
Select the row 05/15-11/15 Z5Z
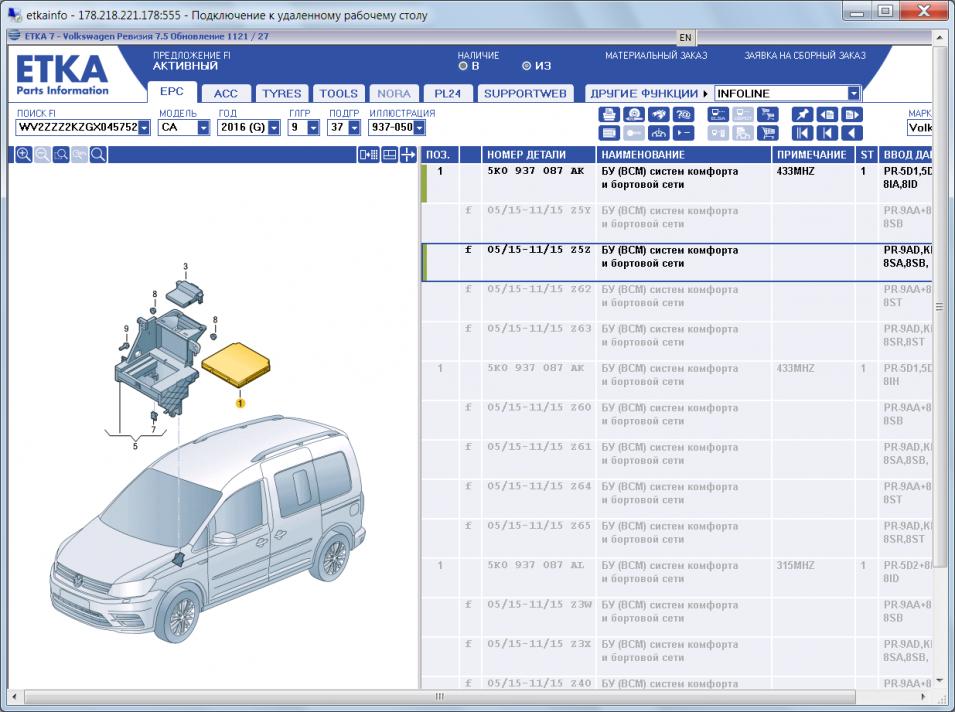[677, 263]
